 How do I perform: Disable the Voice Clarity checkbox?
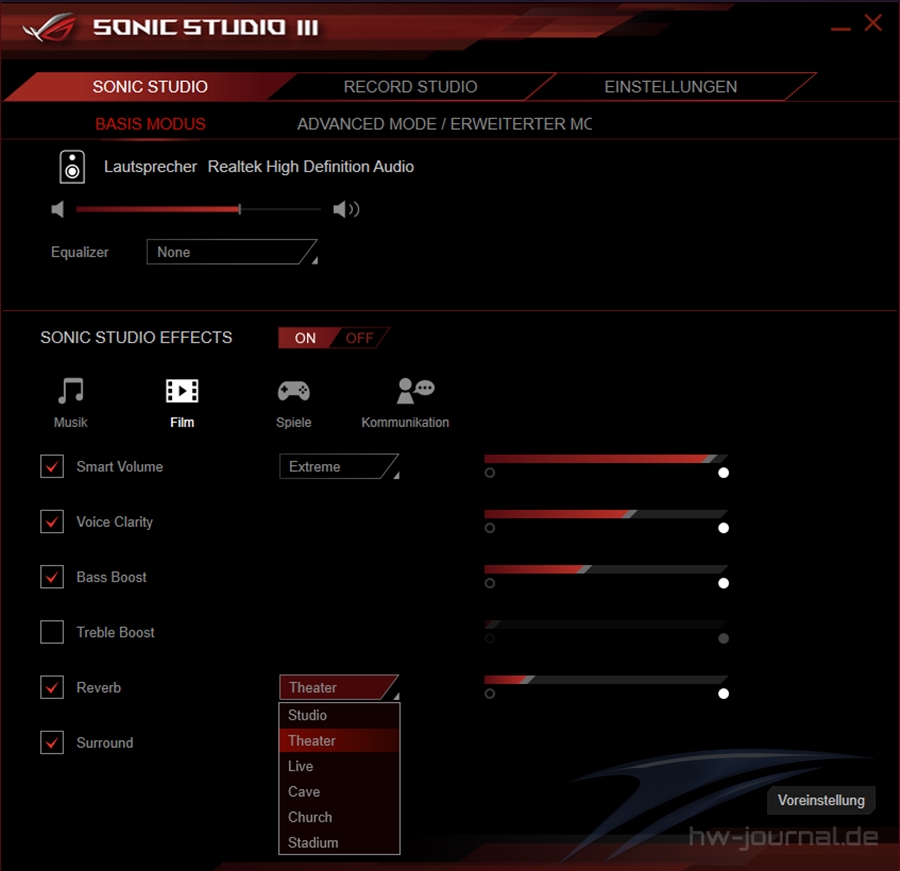tap(52, 521)
